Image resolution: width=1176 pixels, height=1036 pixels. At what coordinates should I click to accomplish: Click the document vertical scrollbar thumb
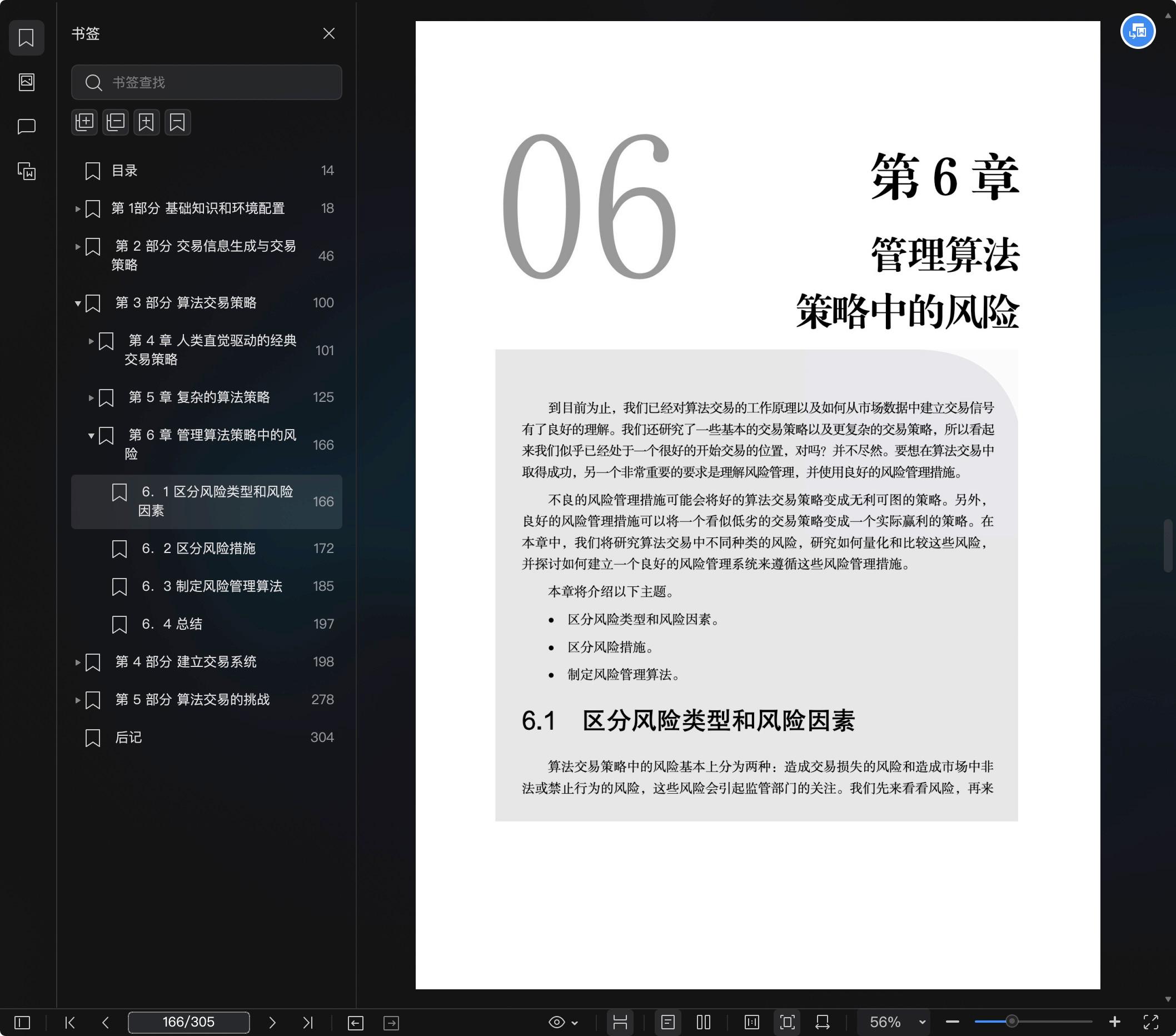(1168, 545)
